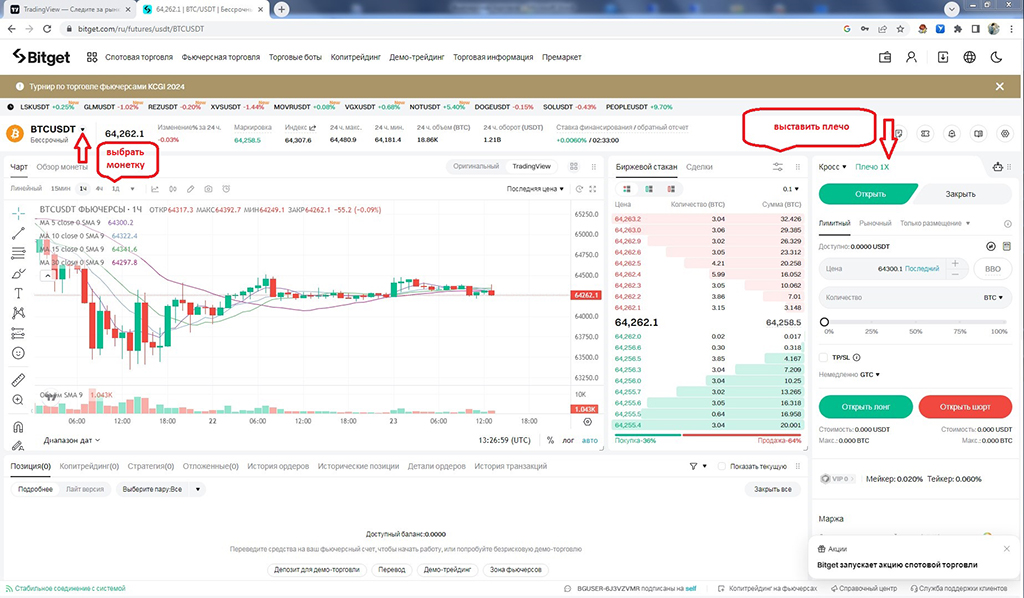
Task: Open the 'Только размещение' order type dropdown
Action: 935,223
